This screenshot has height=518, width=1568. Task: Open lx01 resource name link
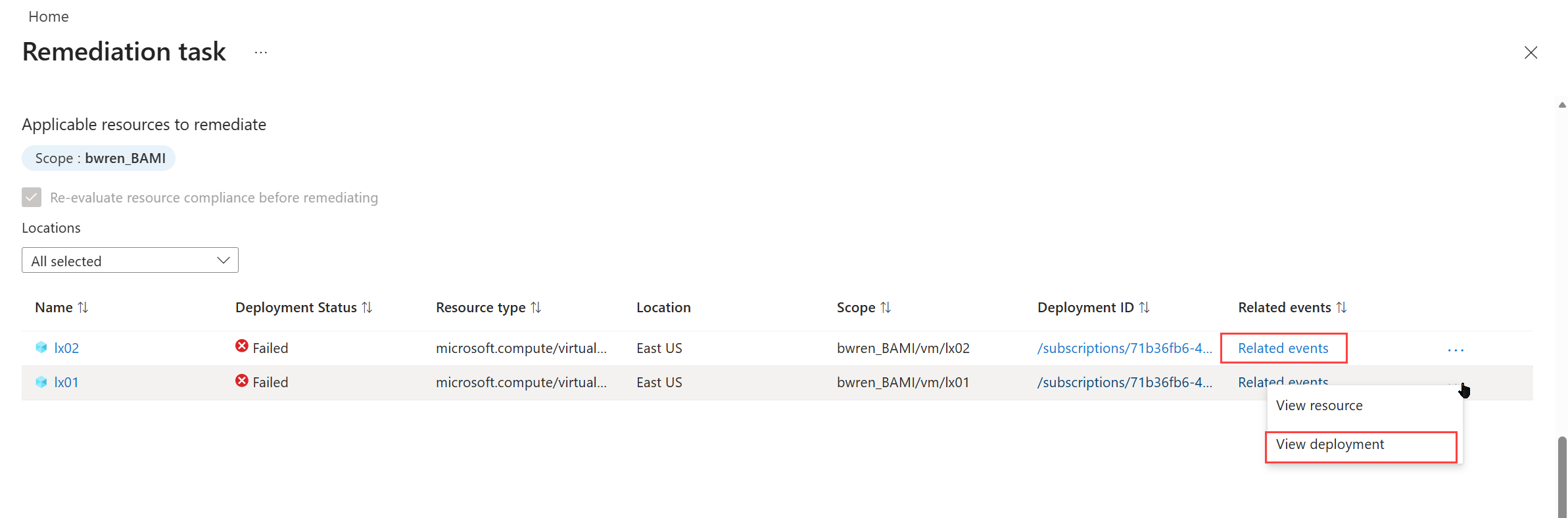point(66,383)
